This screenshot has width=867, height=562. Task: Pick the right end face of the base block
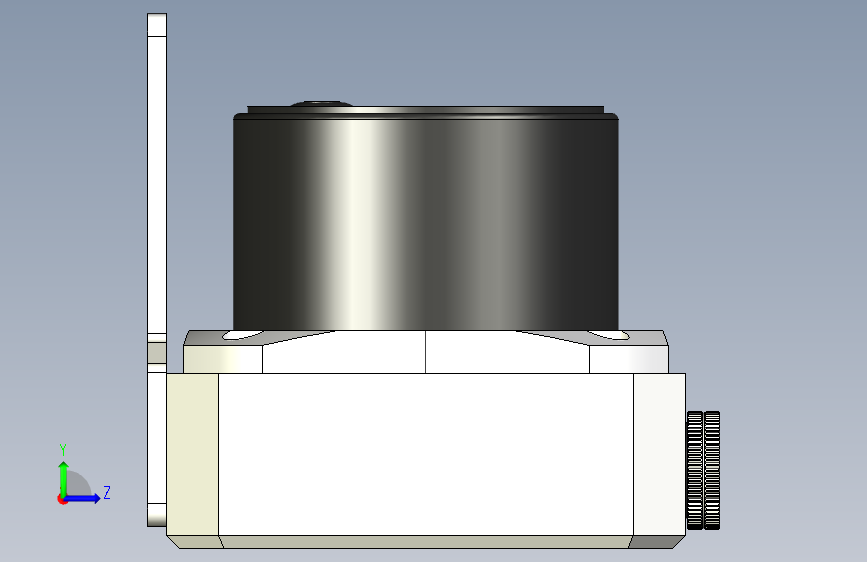[x=660, y=454]
